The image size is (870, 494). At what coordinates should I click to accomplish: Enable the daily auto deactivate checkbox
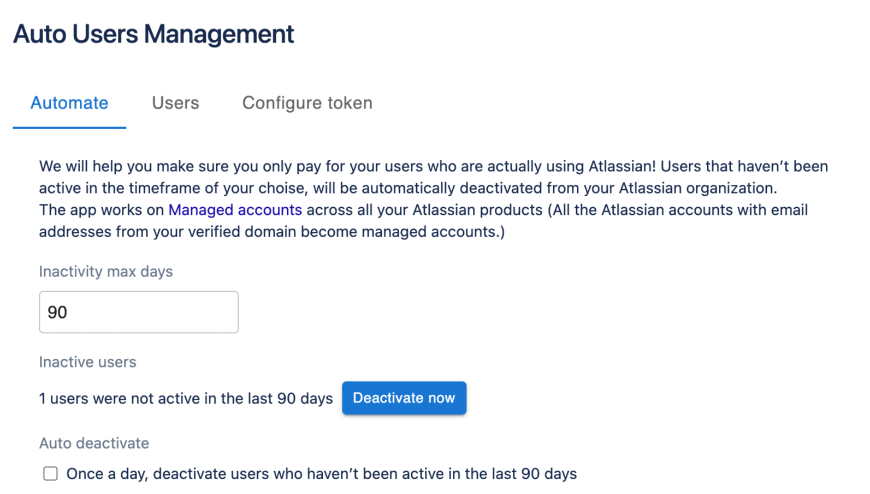50,474
